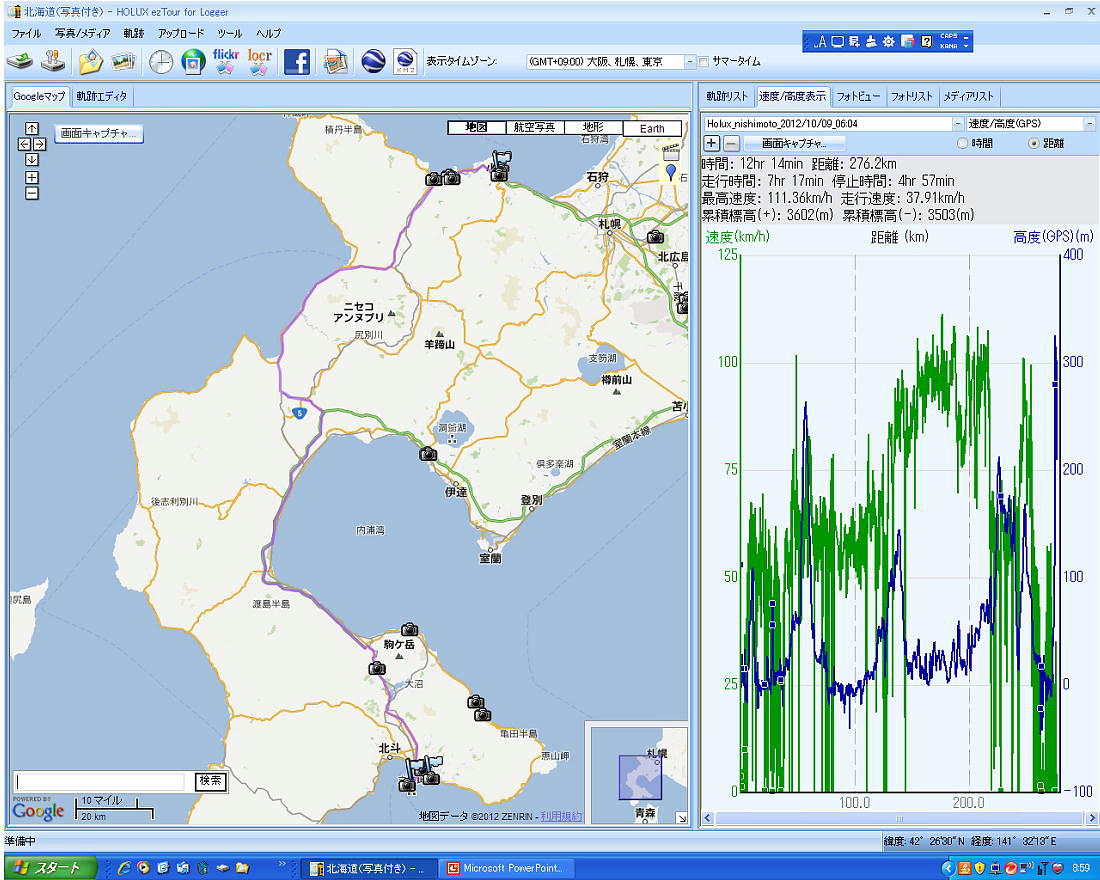
Task: Click the map search input field
Action: [x=100, y=781]
